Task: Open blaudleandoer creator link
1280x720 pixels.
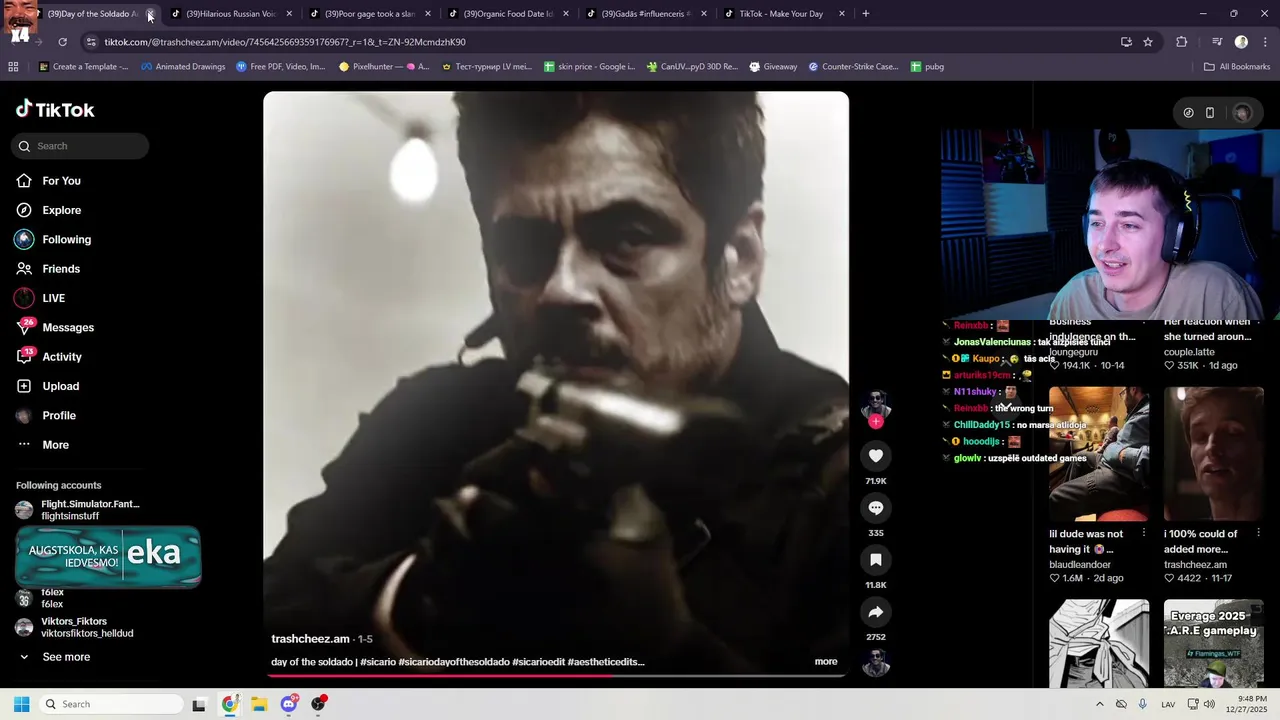Action: point(1080,565)
